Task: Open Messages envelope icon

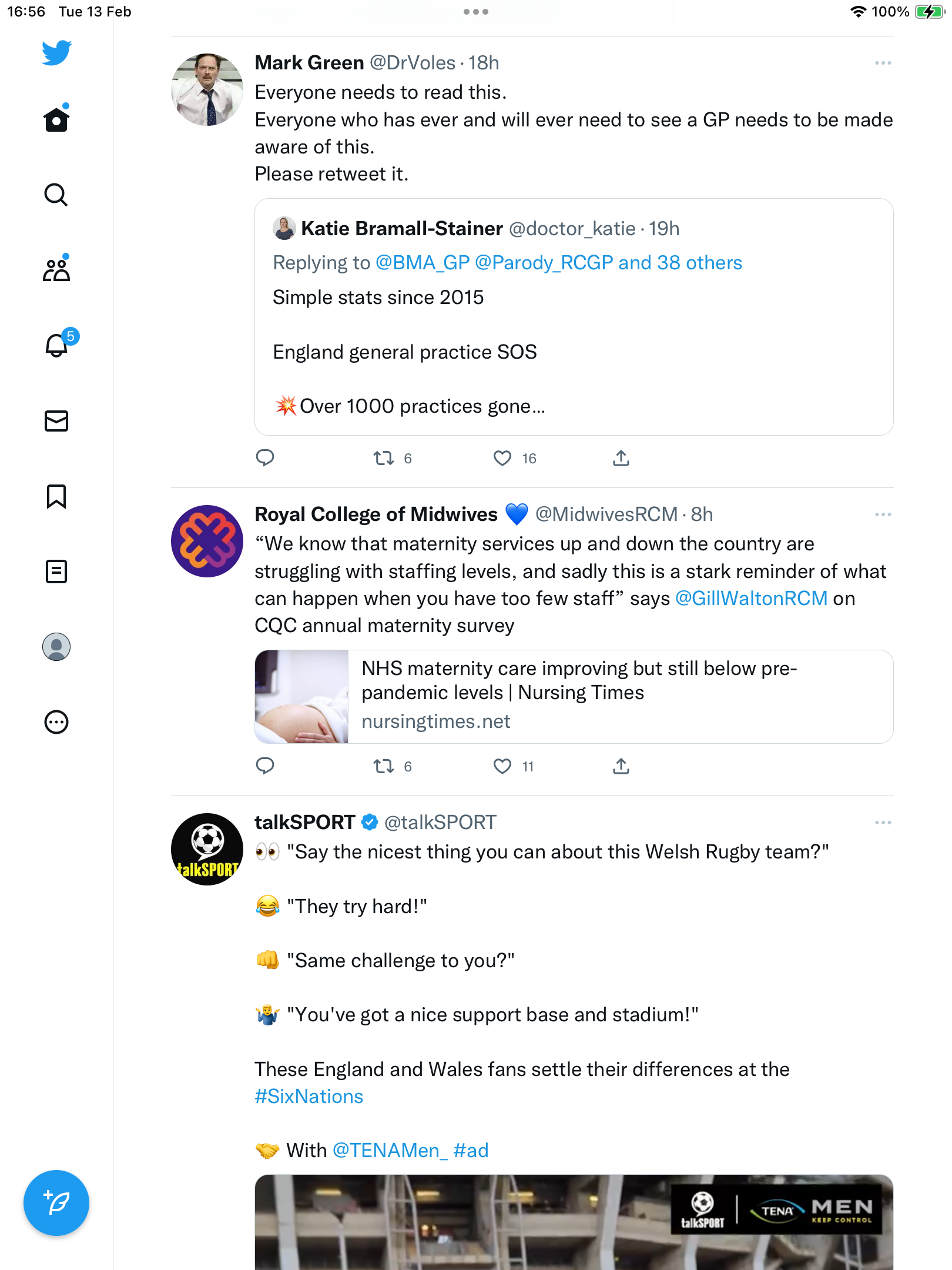Action: (56, 421)
